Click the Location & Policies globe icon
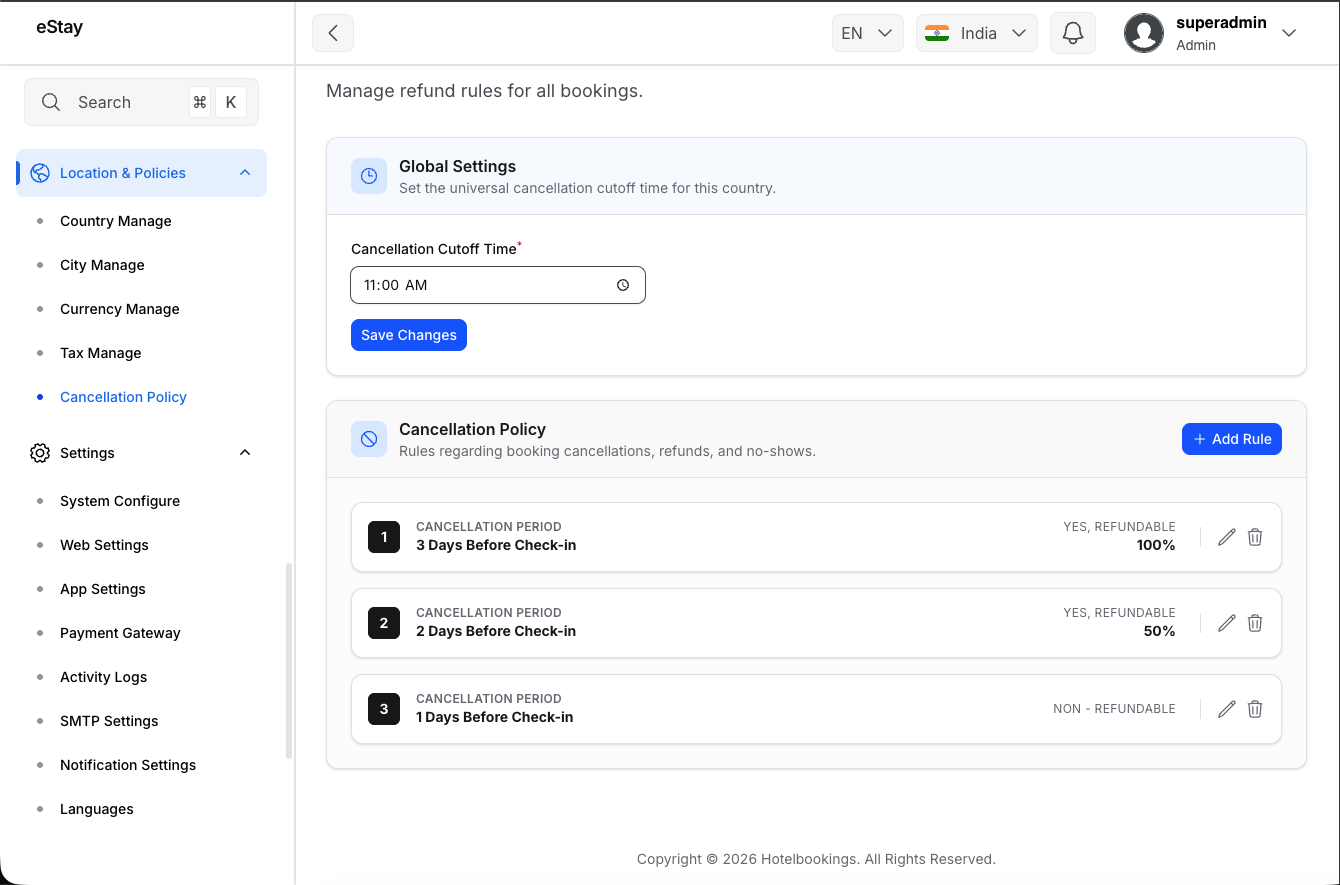 [x=40, y=173]
